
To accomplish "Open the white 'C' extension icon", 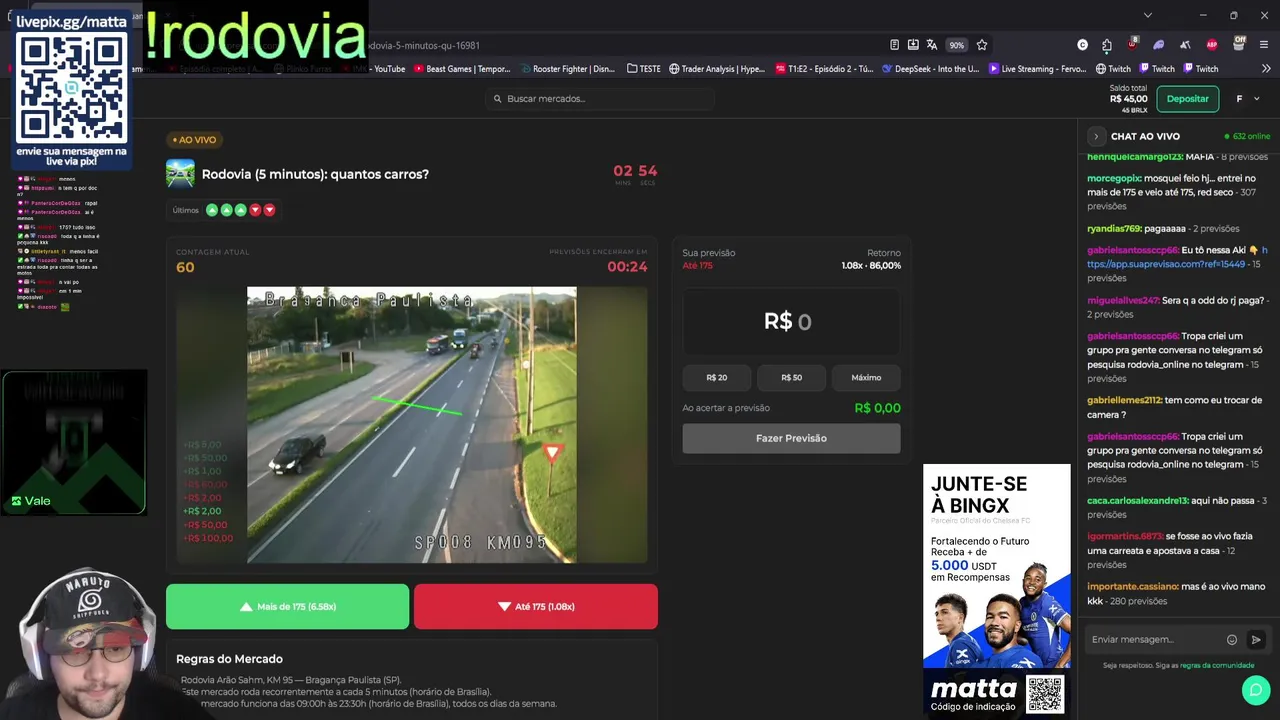I will pos(1082,45).
